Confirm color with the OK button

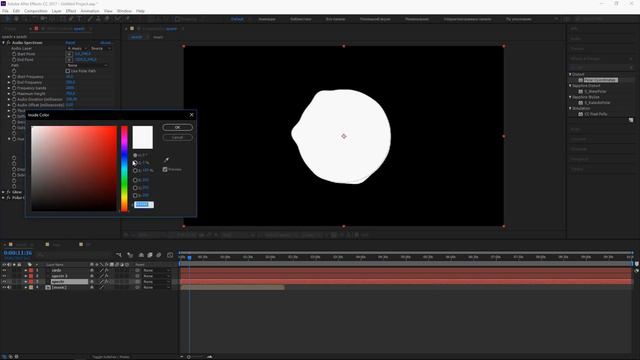pos(178,127)
